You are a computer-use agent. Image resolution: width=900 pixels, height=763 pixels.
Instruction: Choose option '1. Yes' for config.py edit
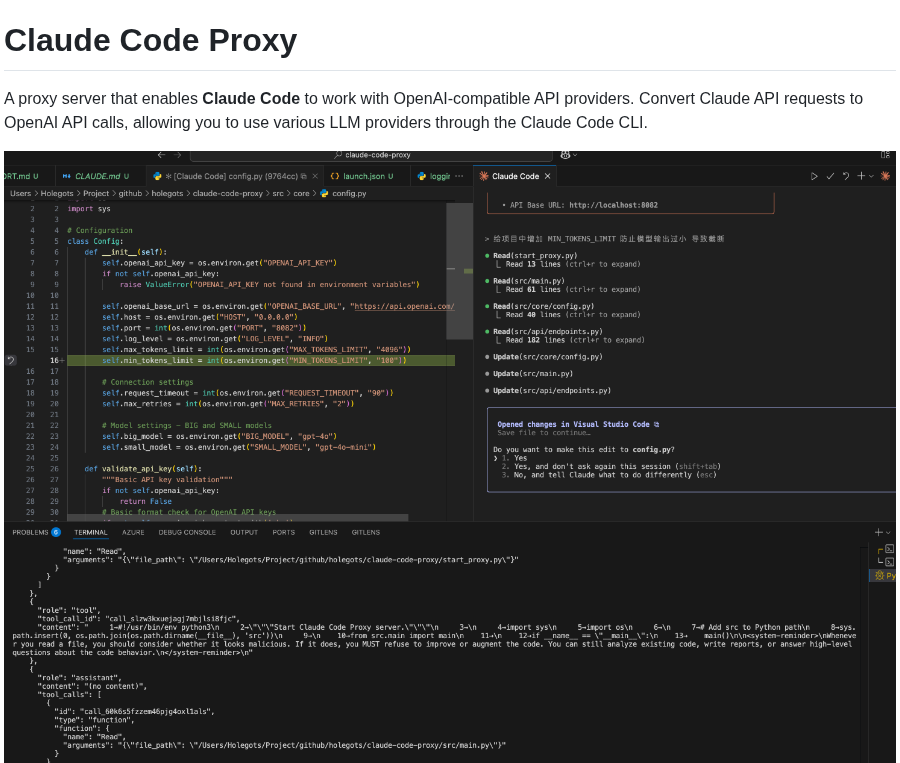pos(514,458)
